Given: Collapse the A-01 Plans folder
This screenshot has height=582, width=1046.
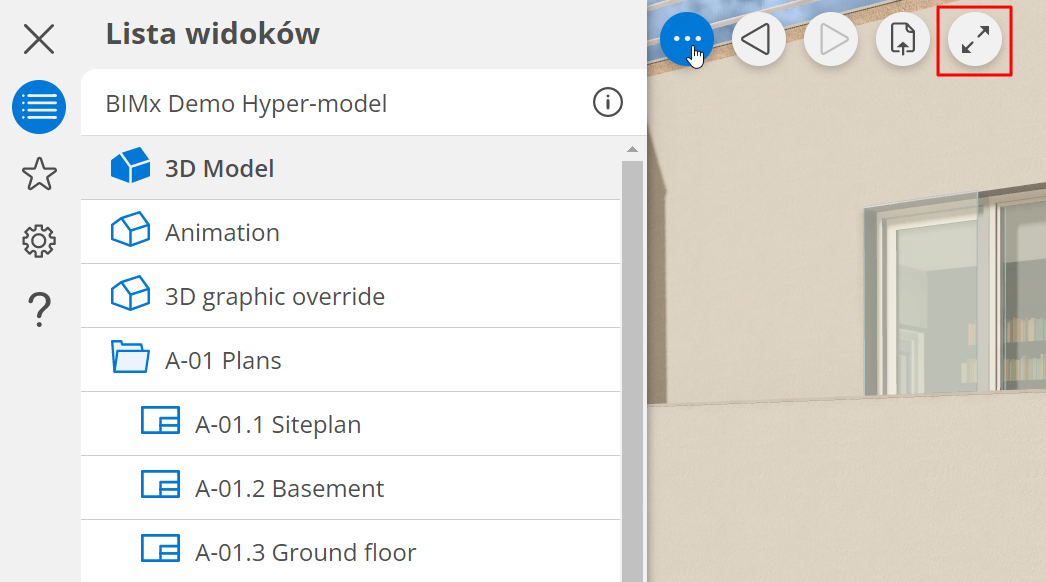Looking at the screenshot, I should click(x=129, y=358).
